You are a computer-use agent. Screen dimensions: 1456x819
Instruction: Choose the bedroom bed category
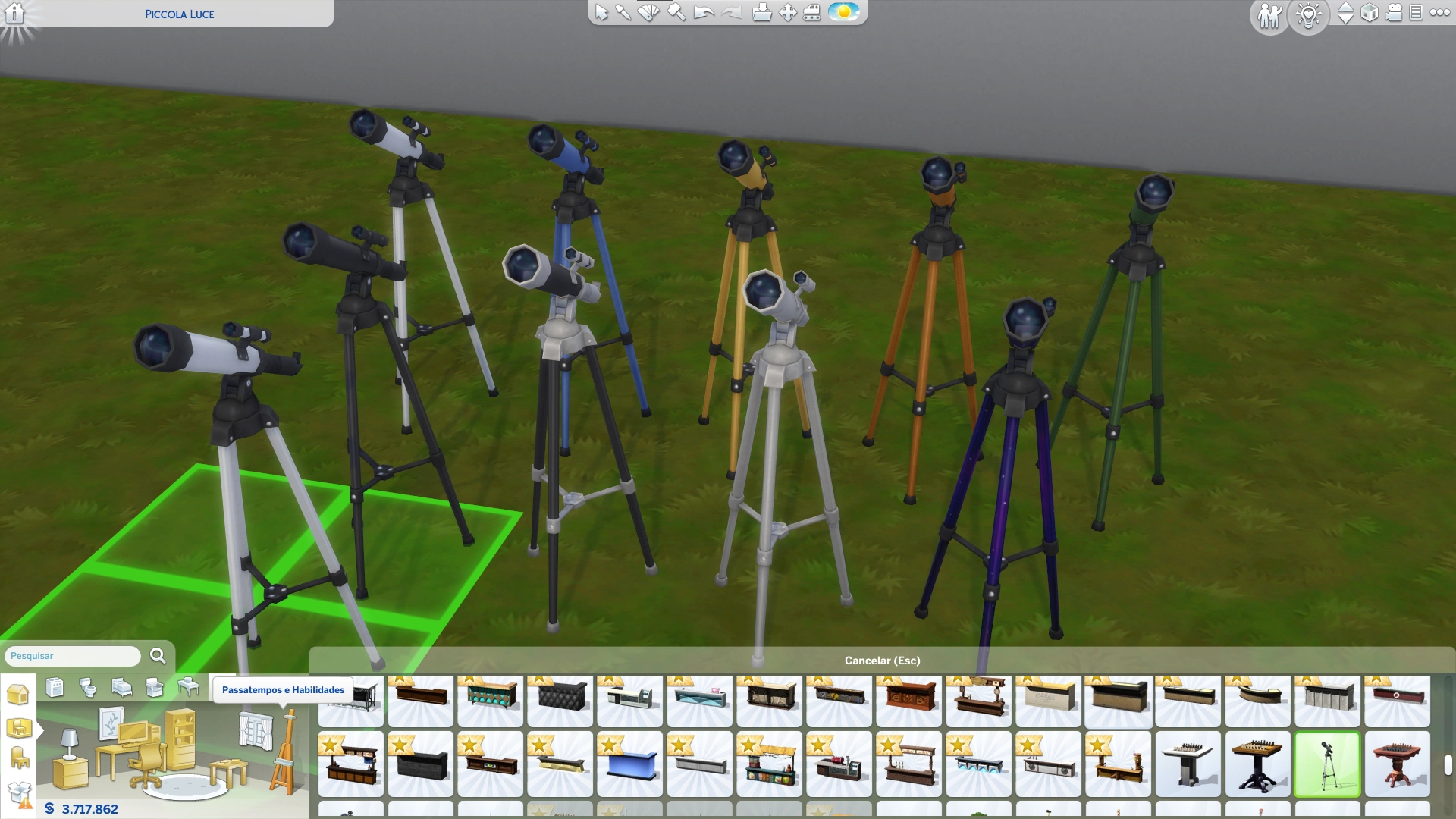[x=121, y=687]
